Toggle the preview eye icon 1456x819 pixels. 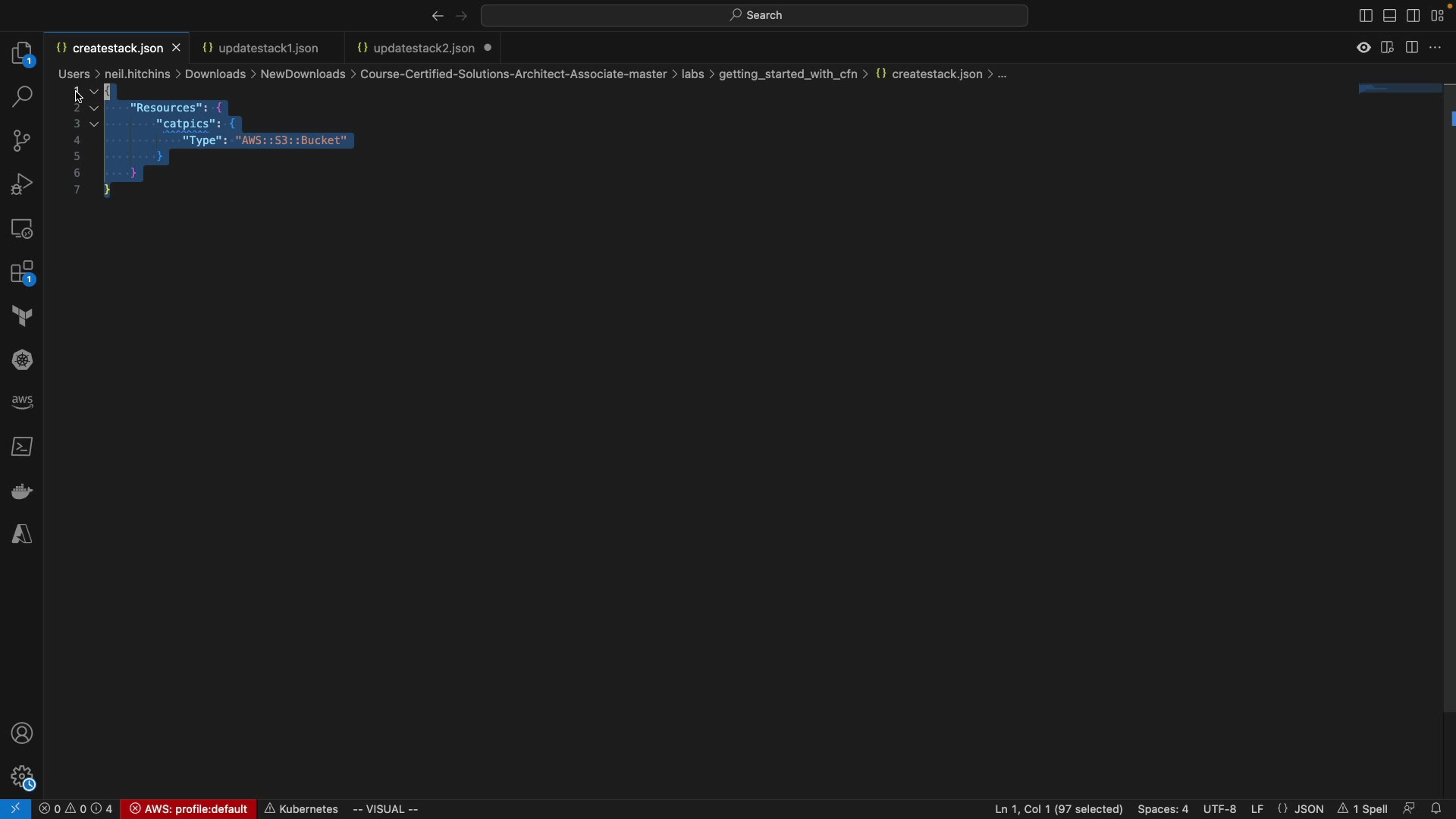pos(1363,49)
